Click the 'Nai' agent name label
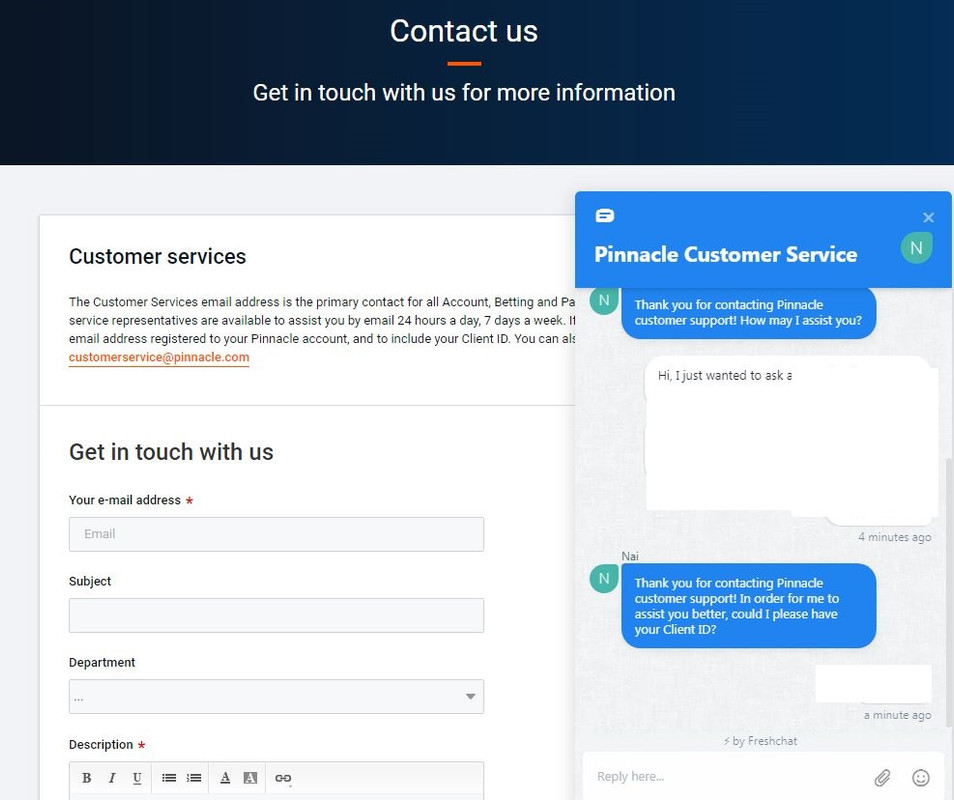Image resolution: width=954 pixels, height=800 pixels. coord(630,556)
